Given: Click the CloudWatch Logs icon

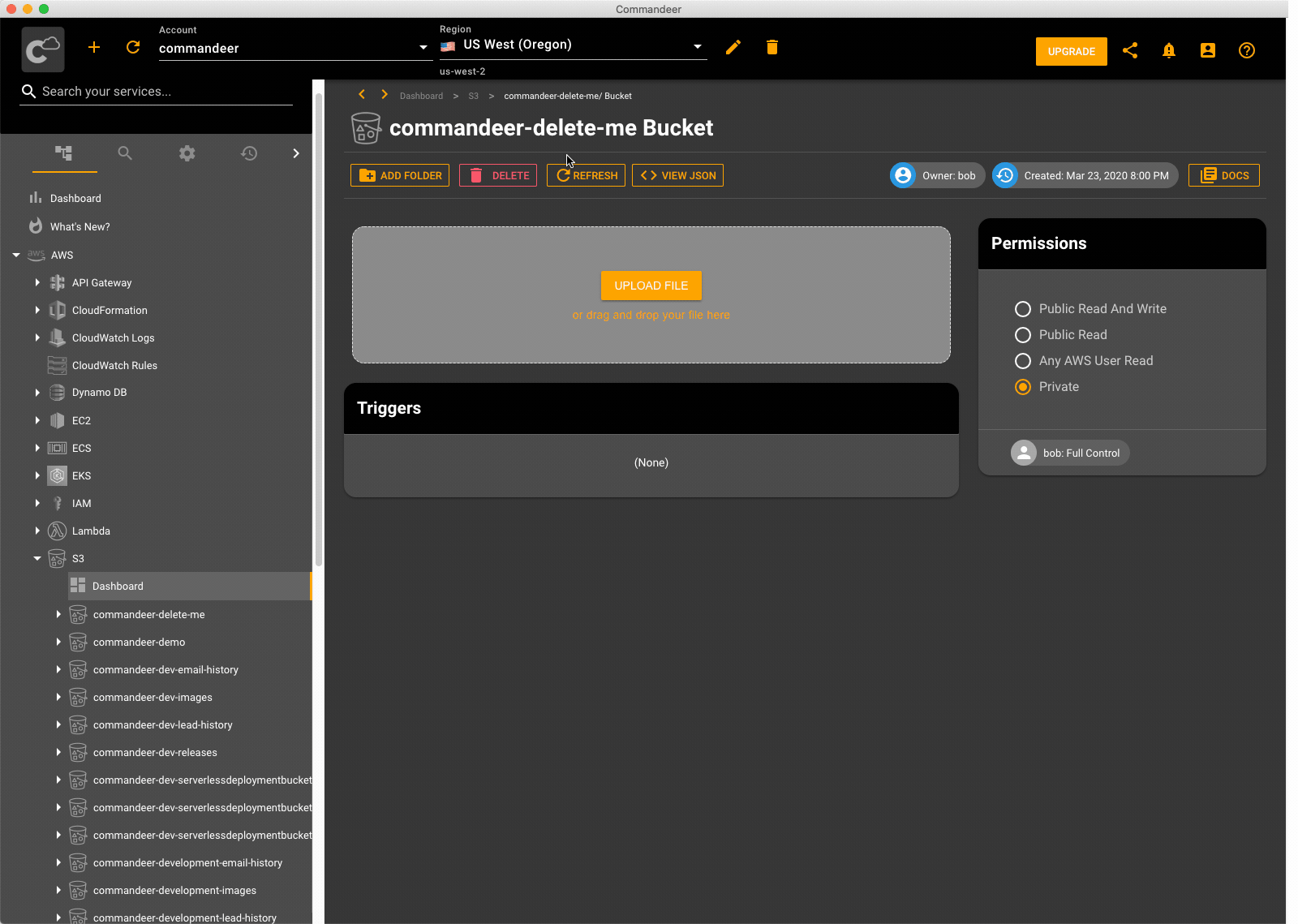Looking at the screenshot, I should pos(57,337).
